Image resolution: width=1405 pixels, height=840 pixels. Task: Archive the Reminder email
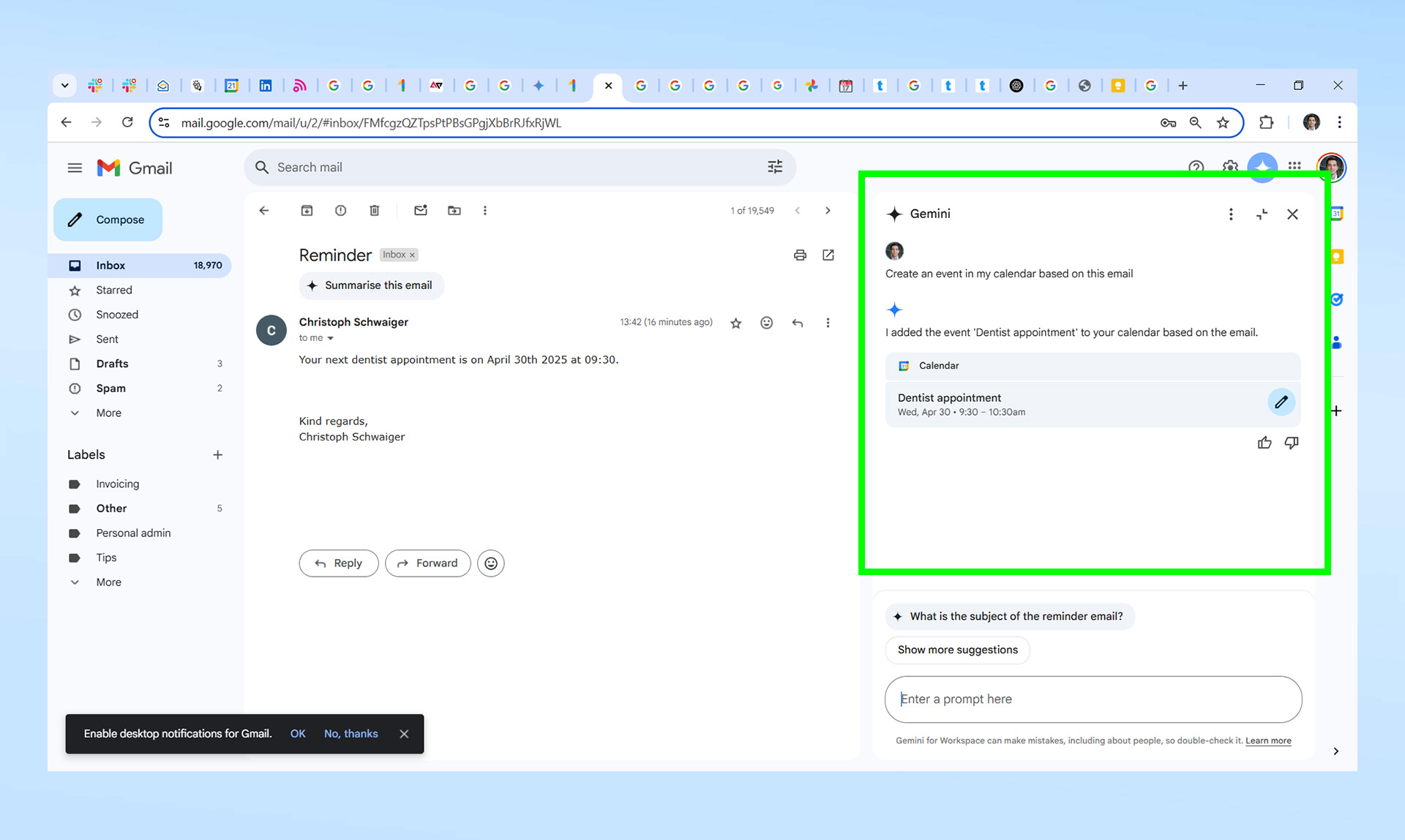coord(307,211)
